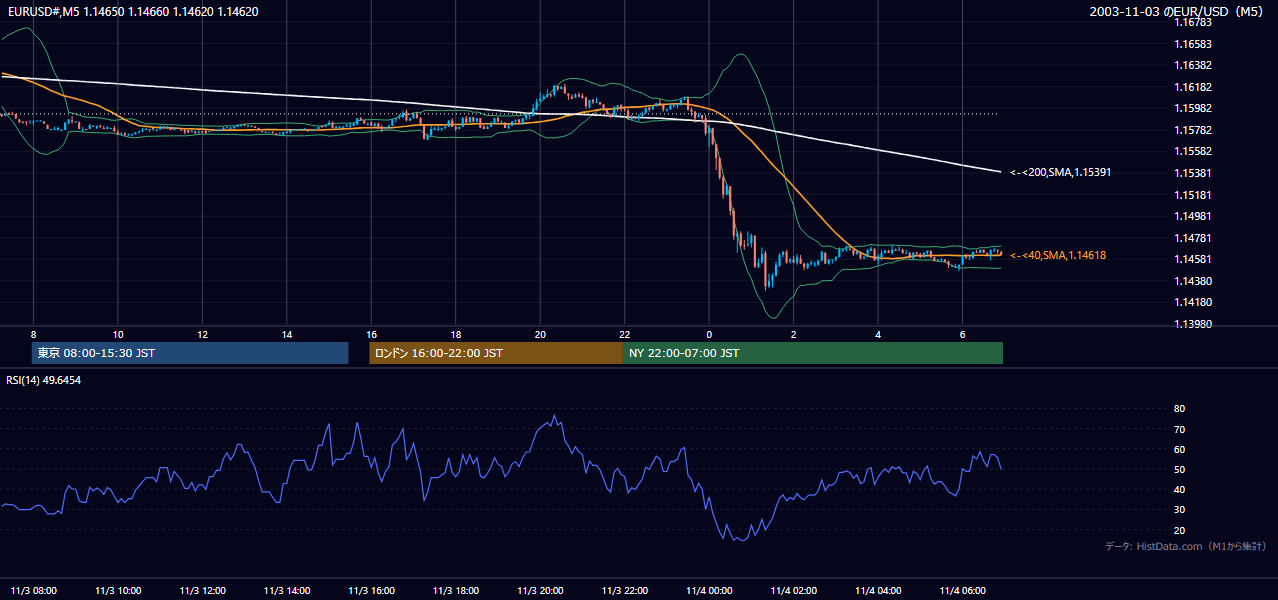Image resolution: width=1278 pixels, height=600 pixels.
Task: Click the bottom date label 11/3 20:00
Action: click(x=541, y=590)
